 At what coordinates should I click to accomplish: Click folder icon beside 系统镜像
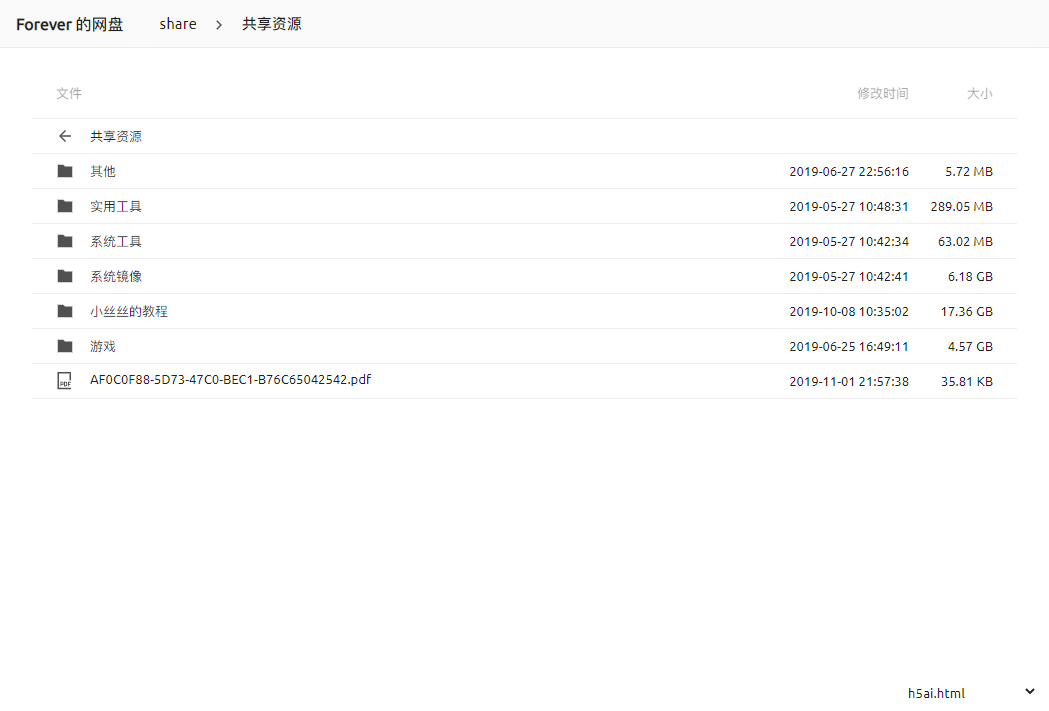click(65, 276)
